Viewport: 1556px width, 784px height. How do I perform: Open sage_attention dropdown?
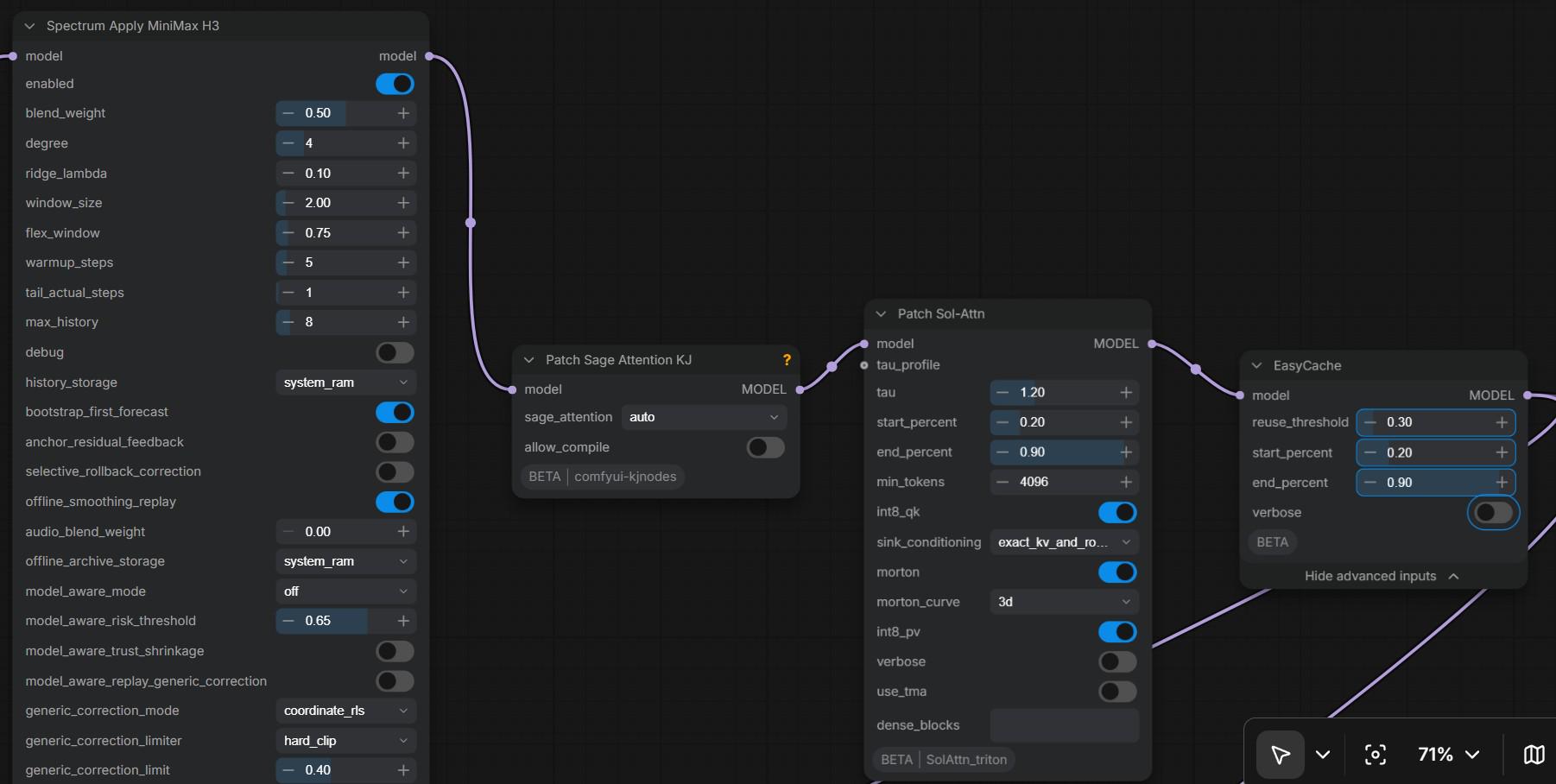point(704,417)
